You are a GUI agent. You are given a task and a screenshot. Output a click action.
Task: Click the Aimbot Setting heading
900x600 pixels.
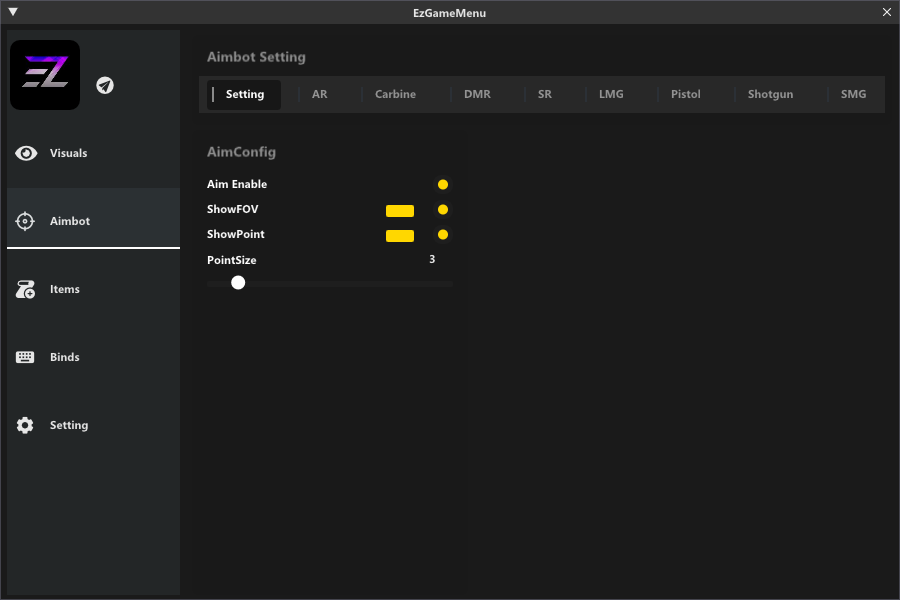click(x=256, y=57)
